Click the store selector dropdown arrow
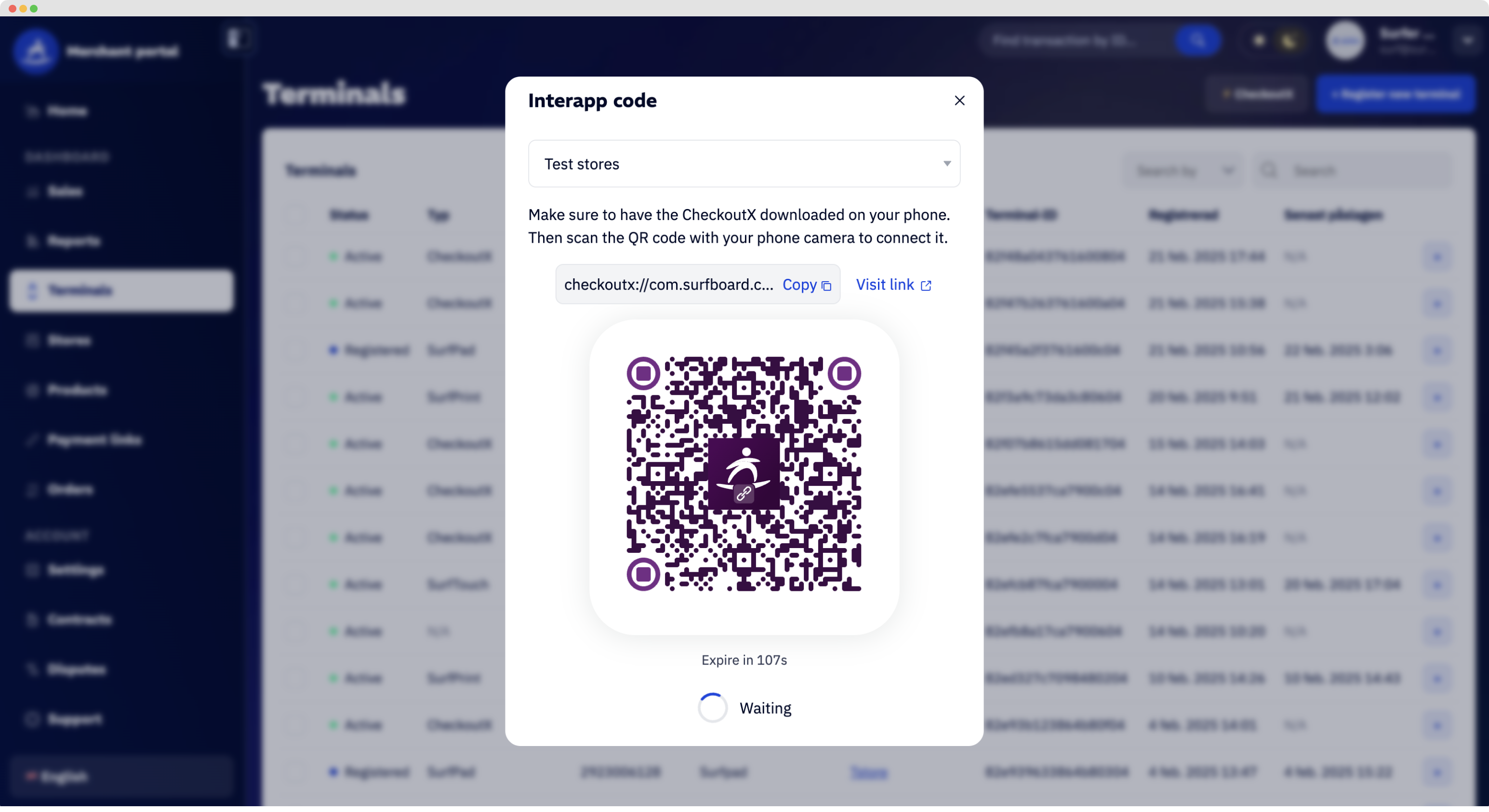 pos(947,163)
